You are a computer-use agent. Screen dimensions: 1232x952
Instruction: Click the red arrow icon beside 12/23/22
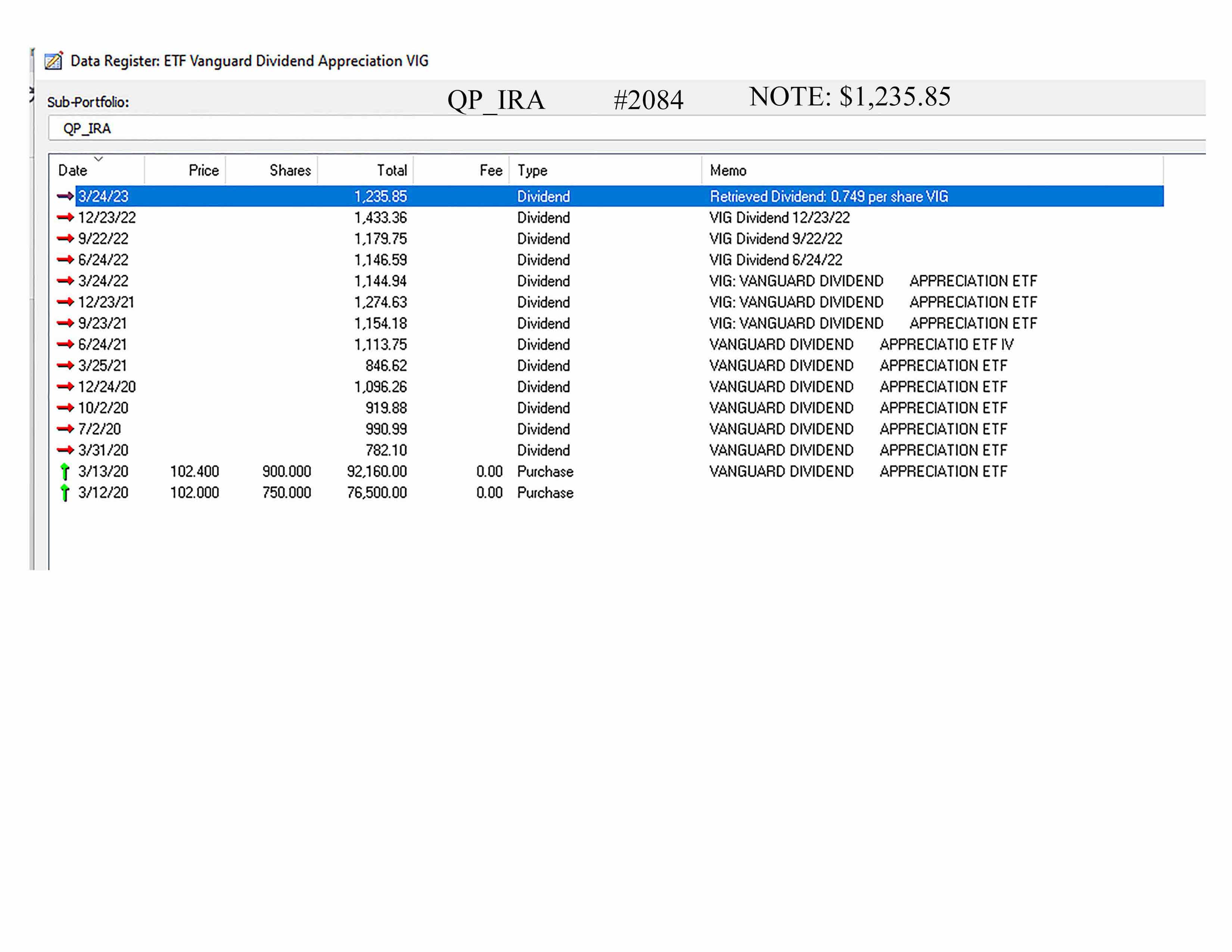pyautogui.click(x=65, y=217)
